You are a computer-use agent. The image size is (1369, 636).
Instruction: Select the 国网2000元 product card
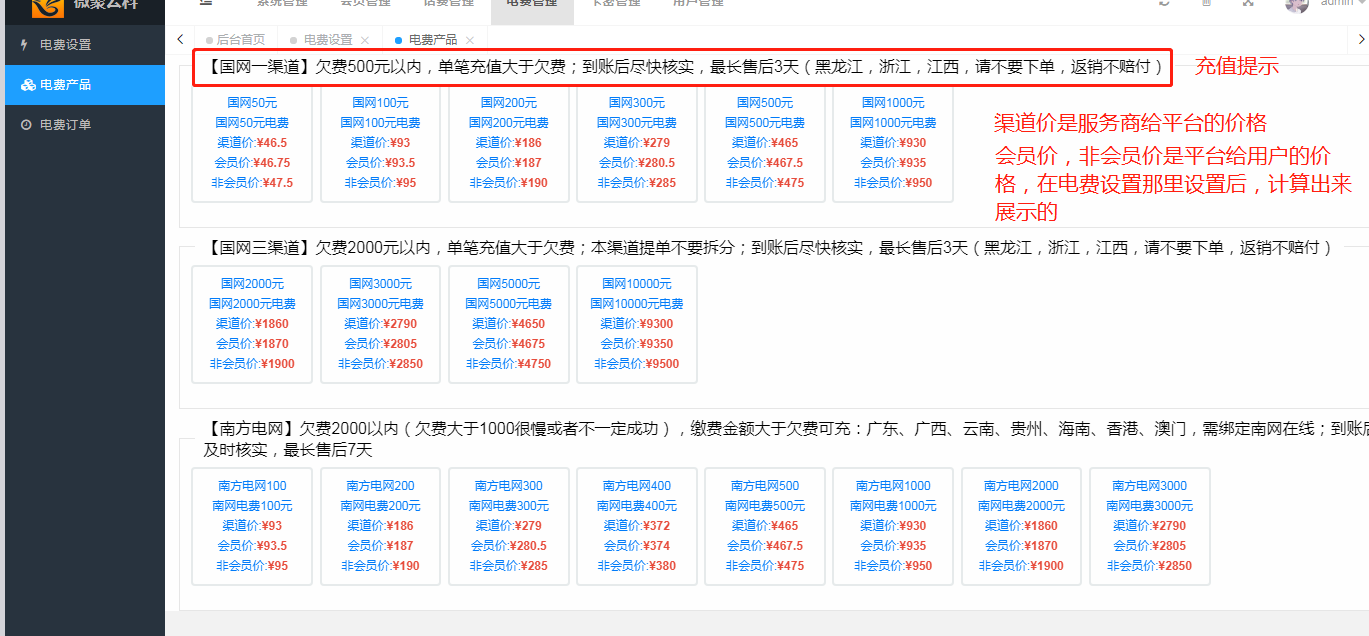point(252,324)
